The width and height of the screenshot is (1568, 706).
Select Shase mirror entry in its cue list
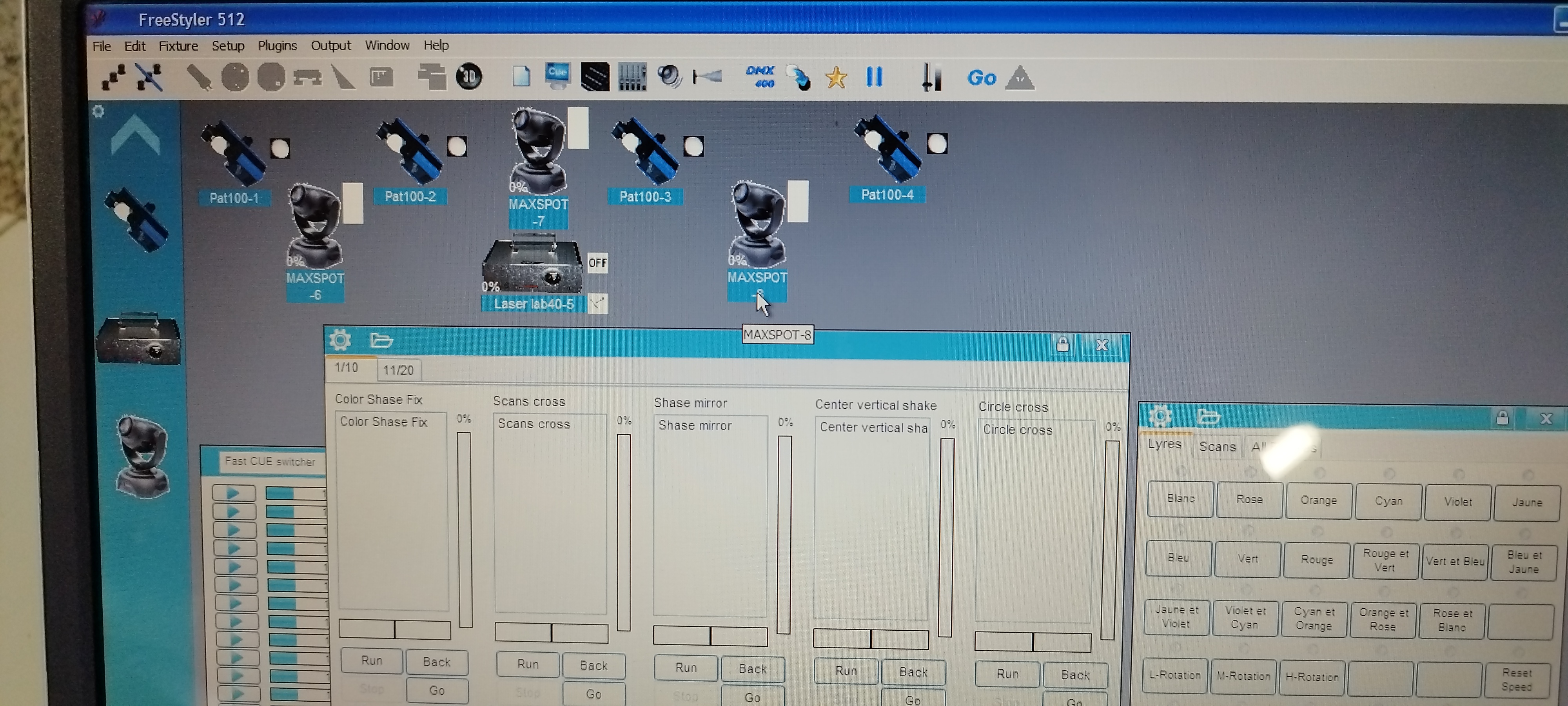(x=695, y=426)
